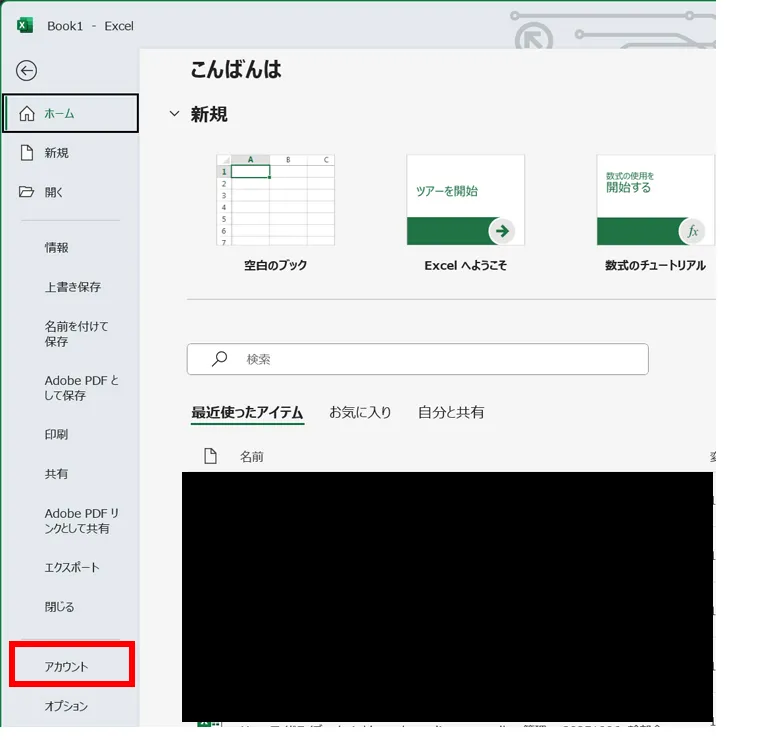Click the Open folder icon in sidebar
The image size is (780, 750).
point(27,192)
